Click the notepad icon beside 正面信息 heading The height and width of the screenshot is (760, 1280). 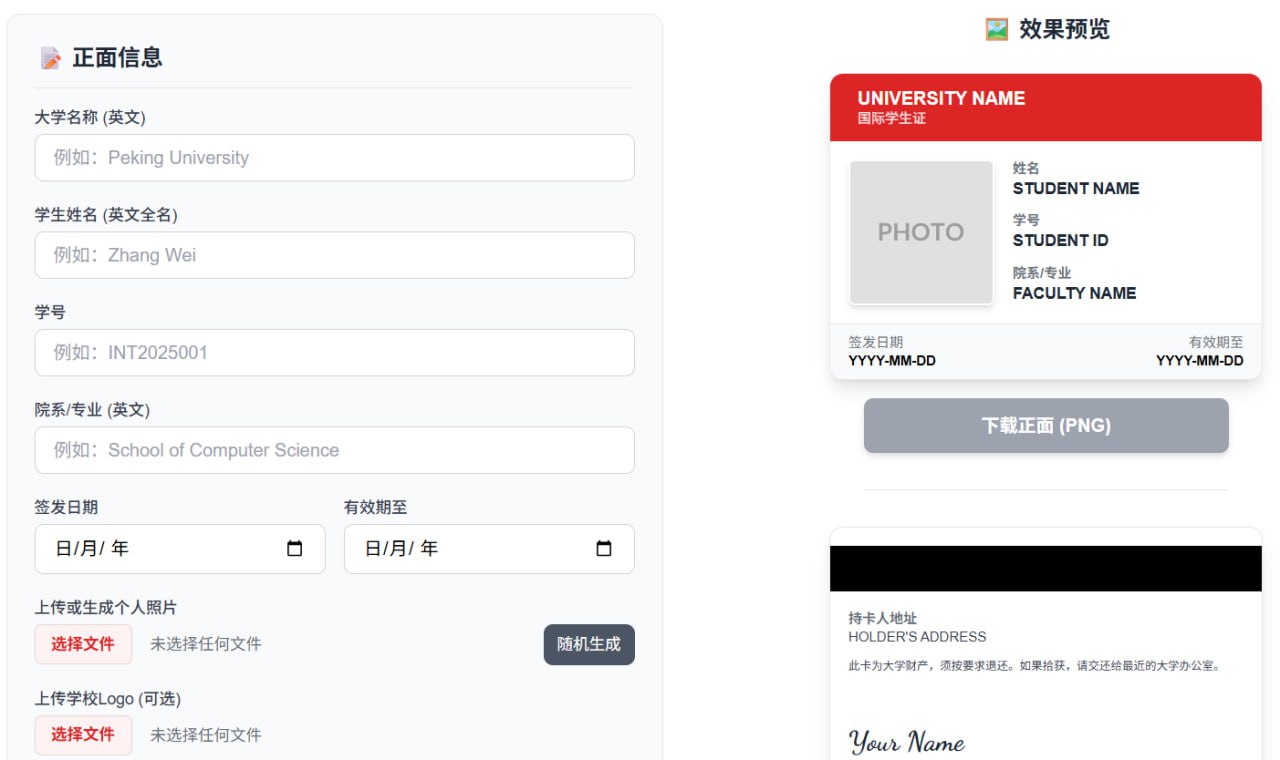pos(50,58)
